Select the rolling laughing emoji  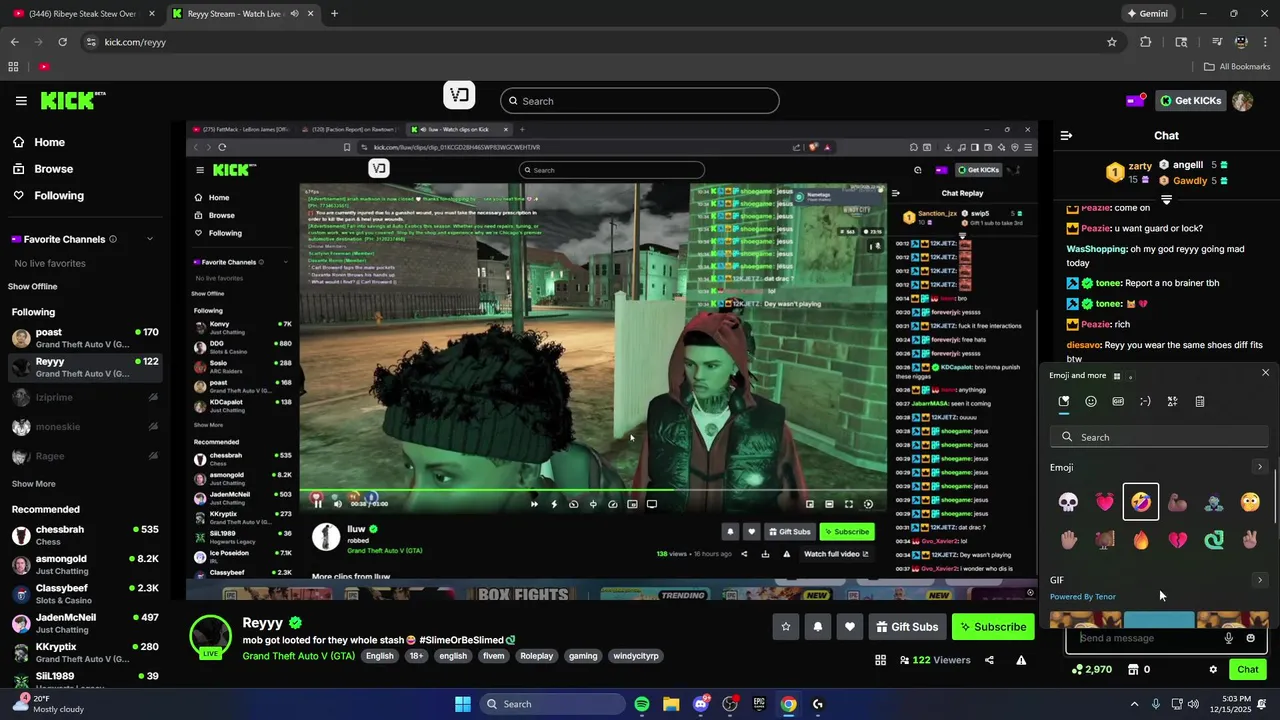(x=1141, y=502)
